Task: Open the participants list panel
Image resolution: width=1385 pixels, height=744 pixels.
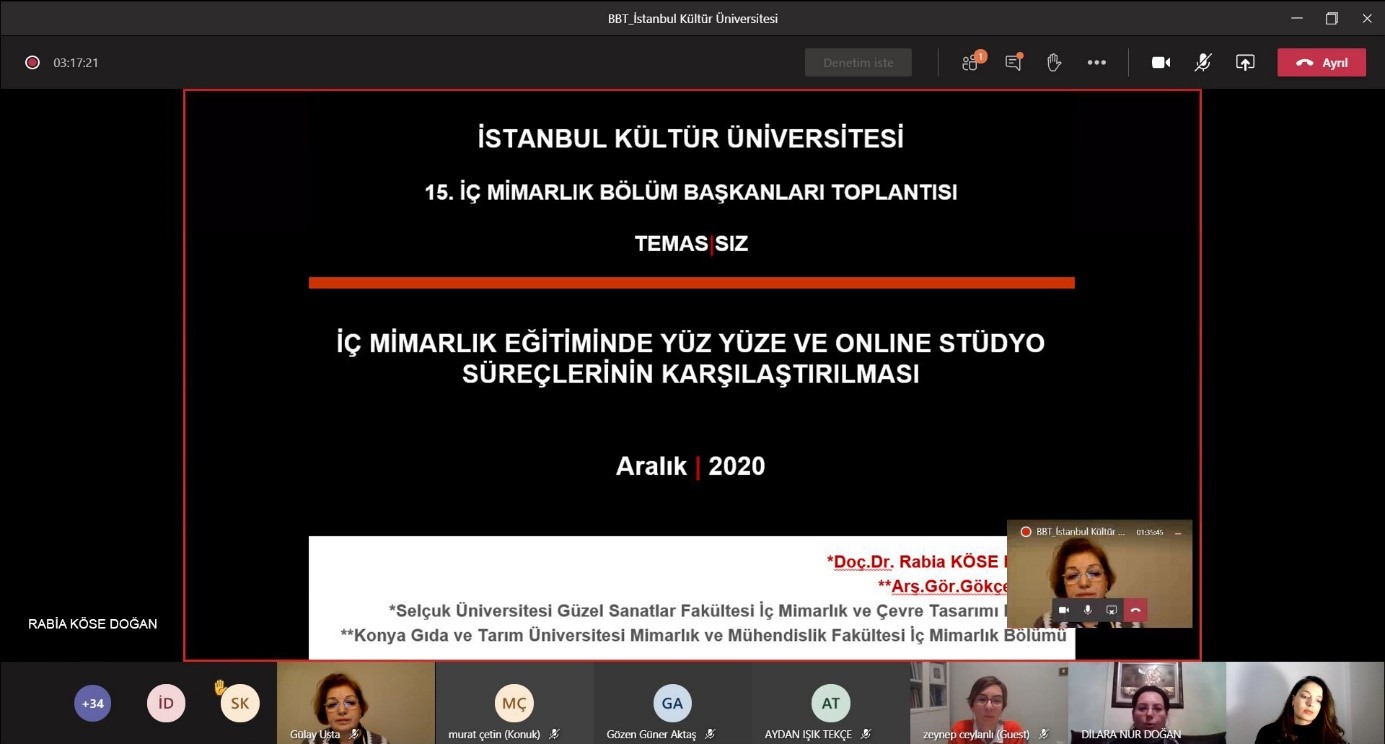Action: 969,62
